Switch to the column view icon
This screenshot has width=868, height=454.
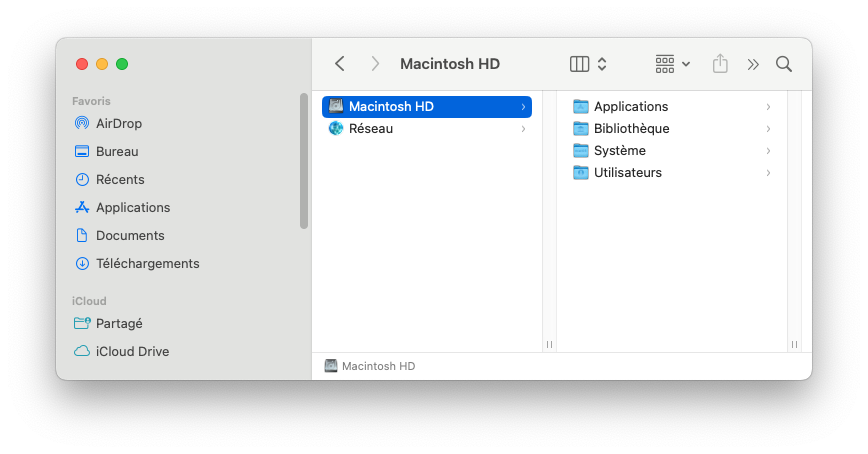point(579,64)
